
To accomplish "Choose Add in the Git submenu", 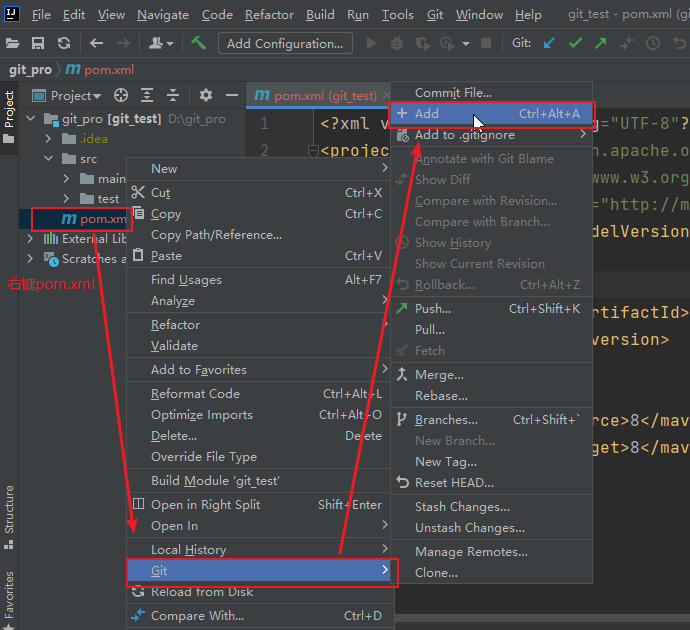I will point(492,114).
